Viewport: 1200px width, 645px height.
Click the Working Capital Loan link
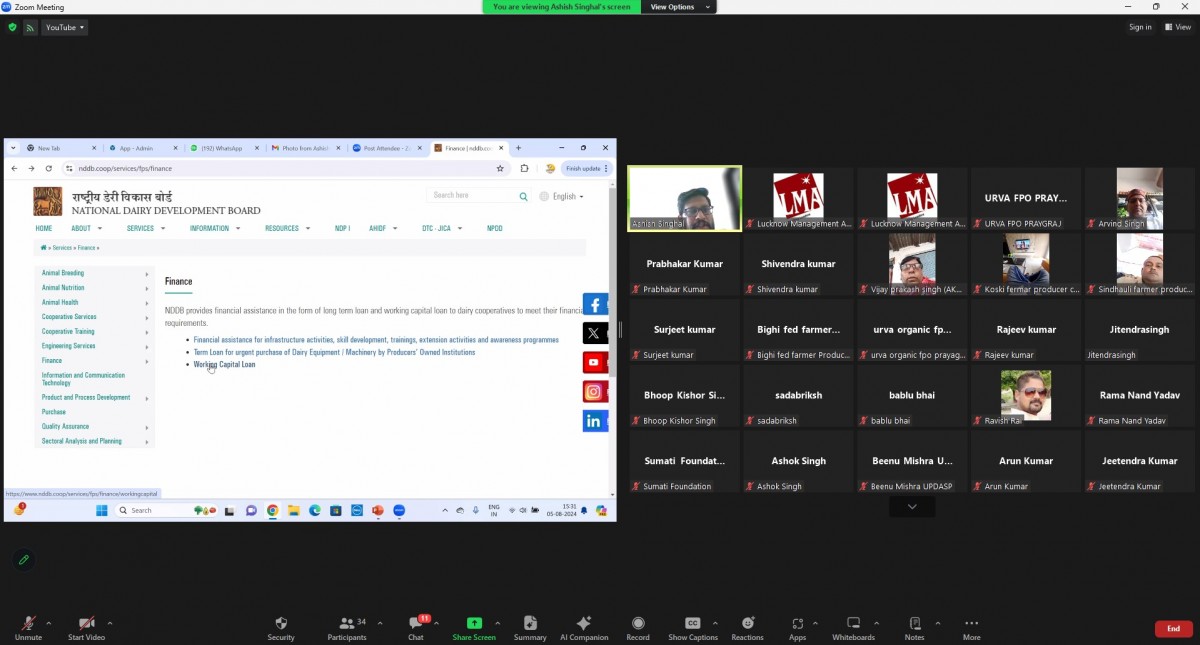tap(224, 364)
